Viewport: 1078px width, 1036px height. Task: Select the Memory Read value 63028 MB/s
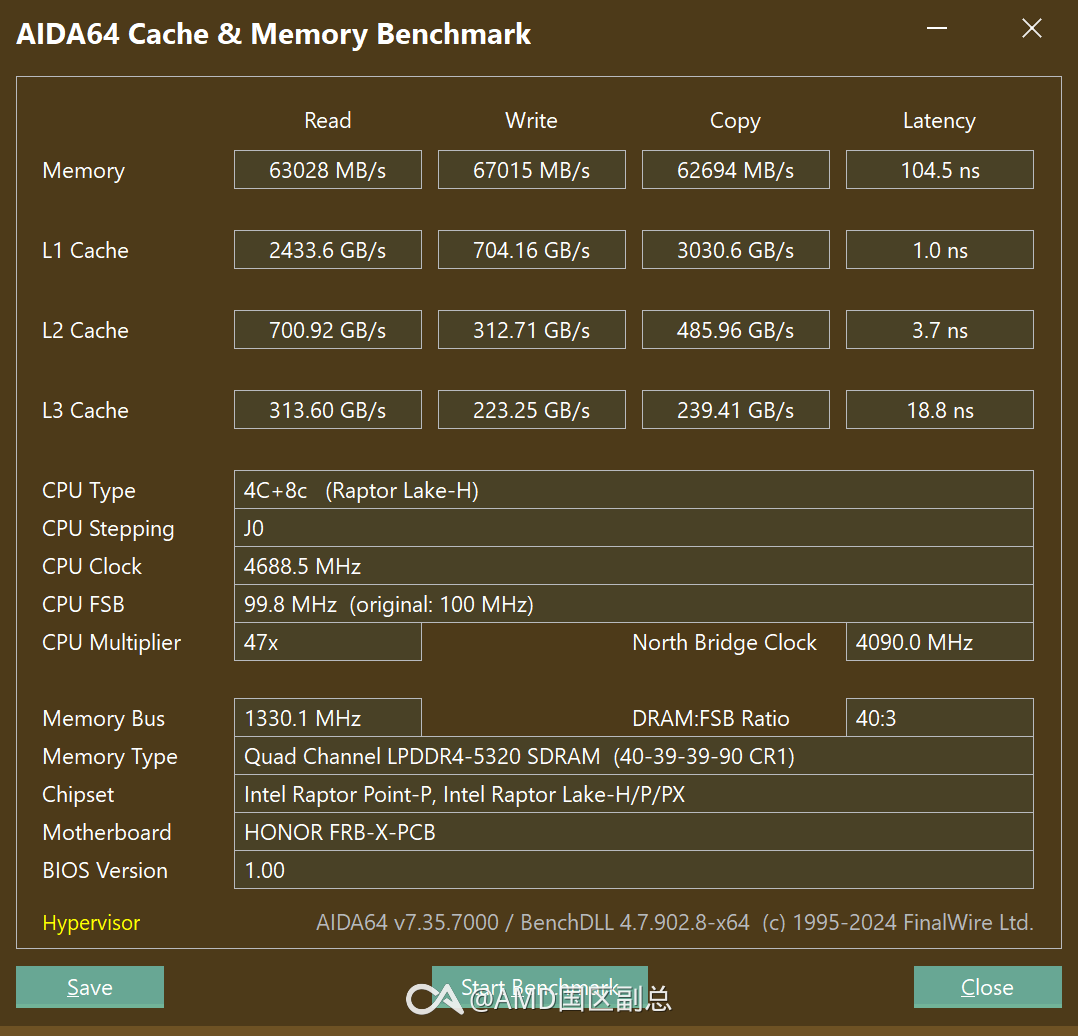point(328,170)
